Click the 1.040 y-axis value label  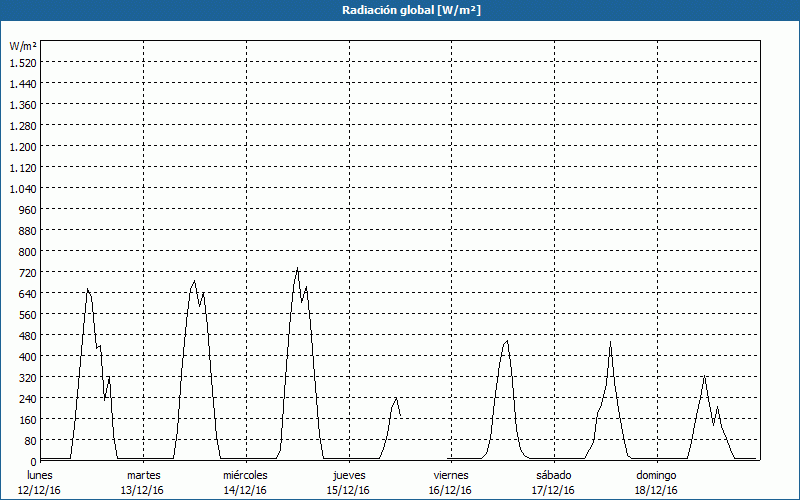coord(22,188)
